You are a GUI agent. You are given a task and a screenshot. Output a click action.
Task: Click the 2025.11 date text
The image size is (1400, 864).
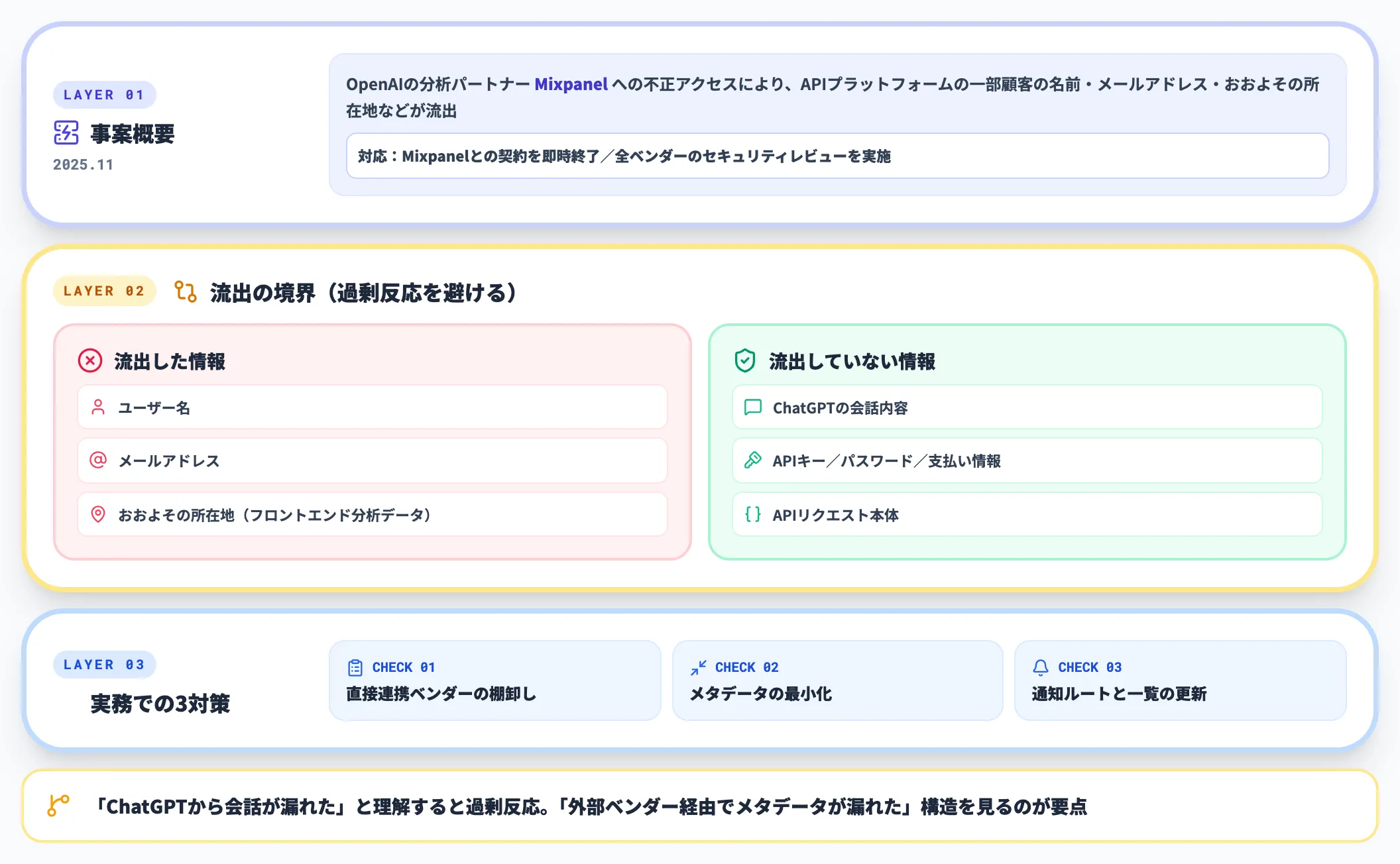83,164
